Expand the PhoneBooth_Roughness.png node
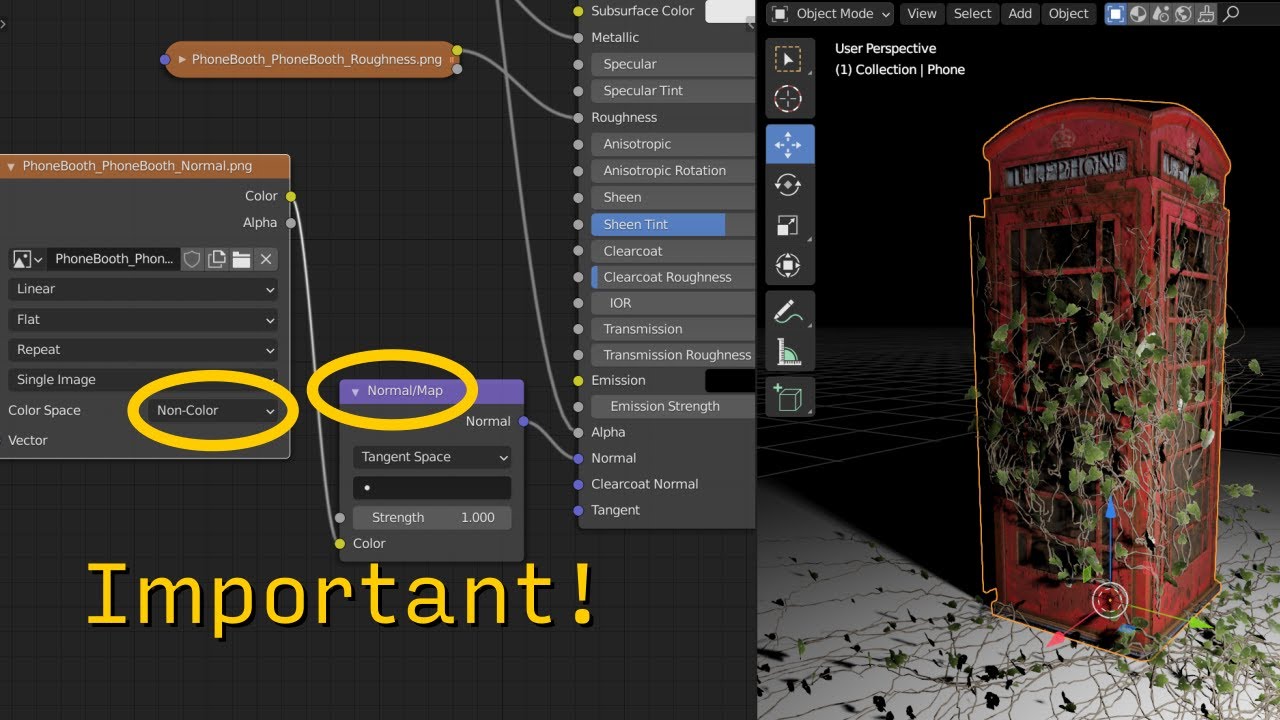The width and height of the screenshot is (1280, 720). (181, 60)
